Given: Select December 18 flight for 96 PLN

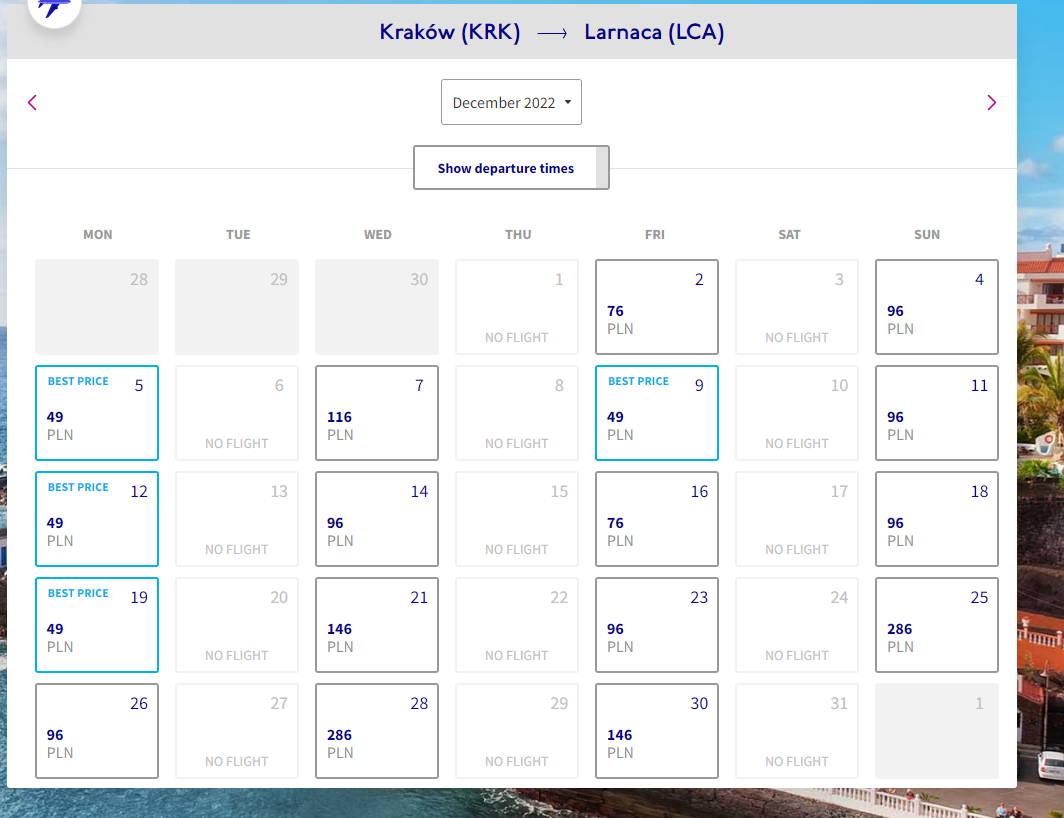Looking at the screenshot, I should (x=936, y=519).
